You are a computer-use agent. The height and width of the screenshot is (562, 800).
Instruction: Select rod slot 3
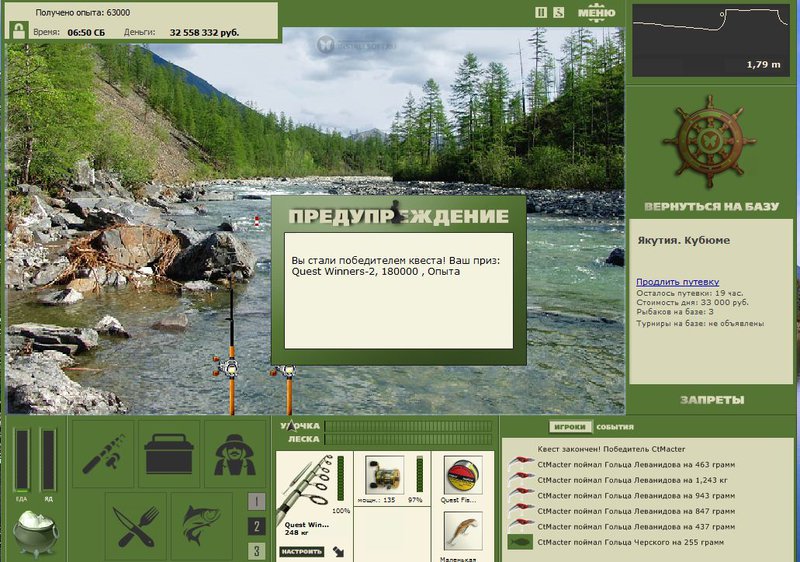tap(257, 550)
